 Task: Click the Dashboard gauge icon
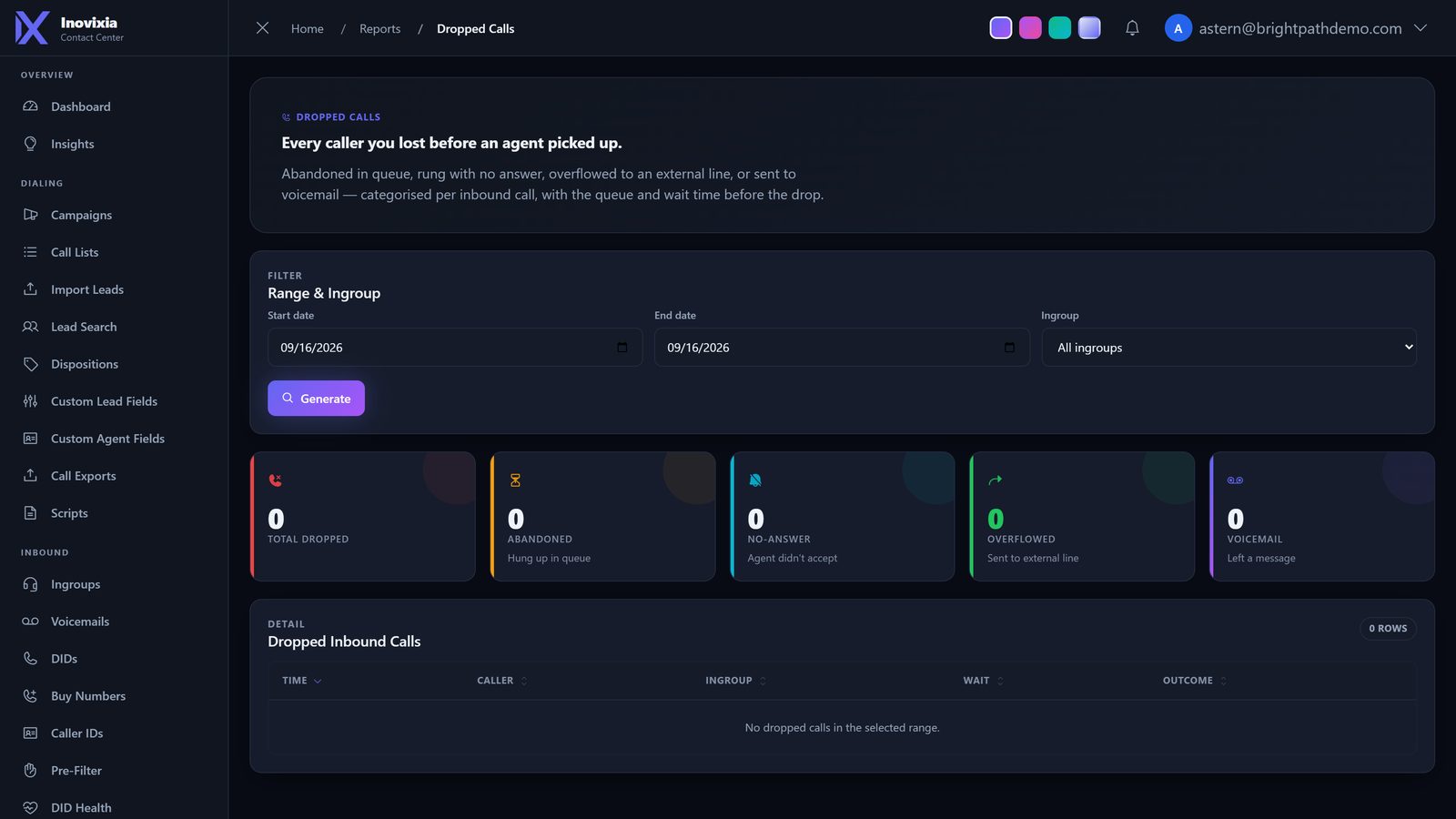coord(30,106)
